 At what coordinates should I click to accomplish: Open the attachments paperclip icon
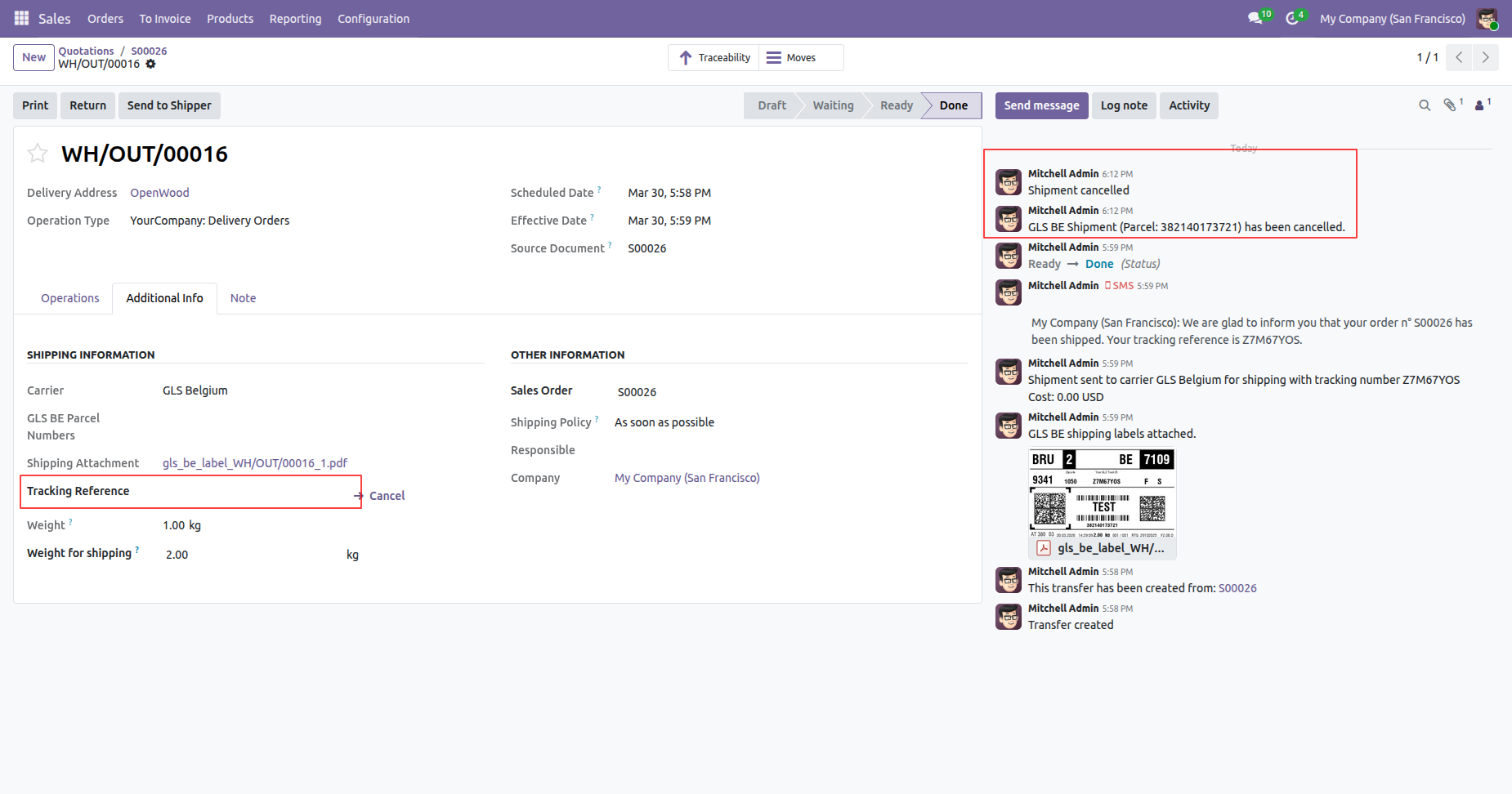click(1450, 105)
